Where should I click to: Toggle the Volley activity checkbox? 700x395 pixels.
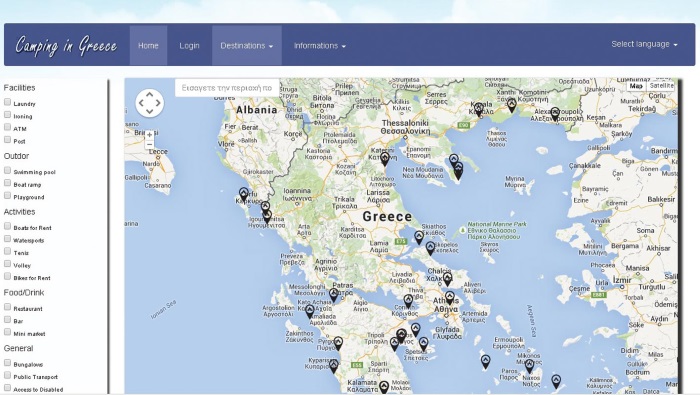click(7, 264)
